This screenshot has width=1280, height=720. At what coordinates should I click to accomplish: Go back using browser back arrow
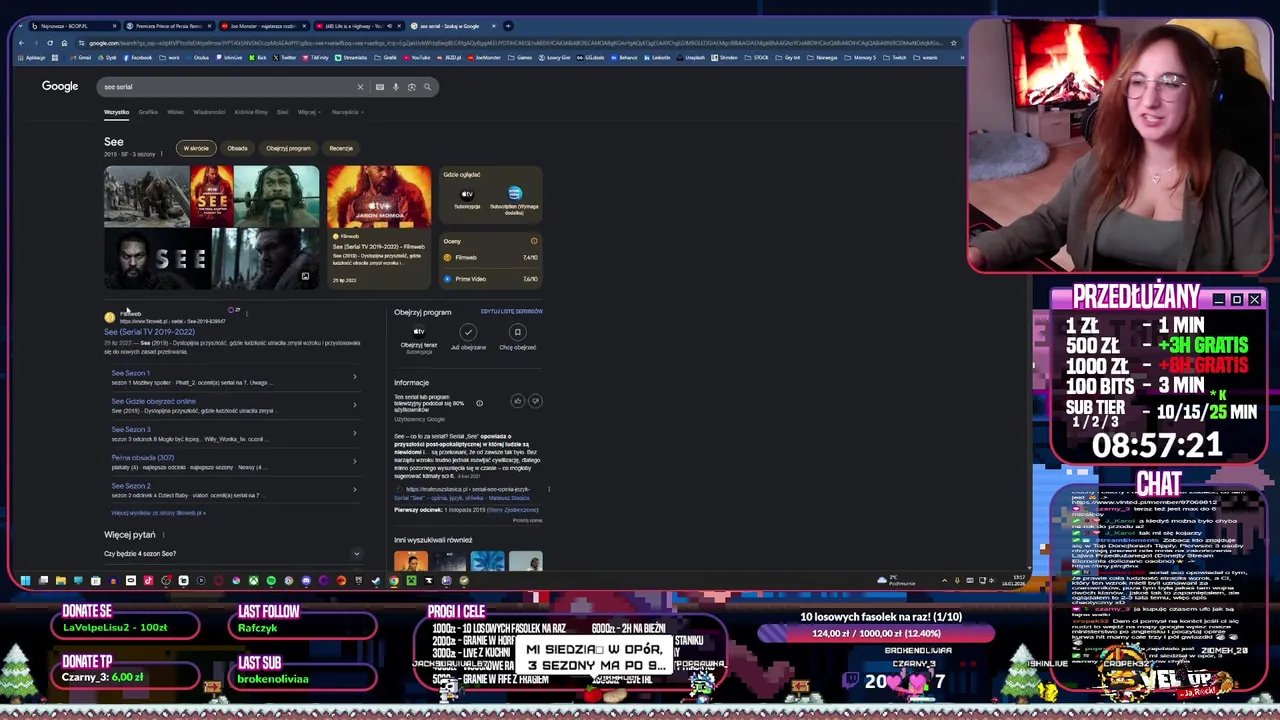click(21, 43)
